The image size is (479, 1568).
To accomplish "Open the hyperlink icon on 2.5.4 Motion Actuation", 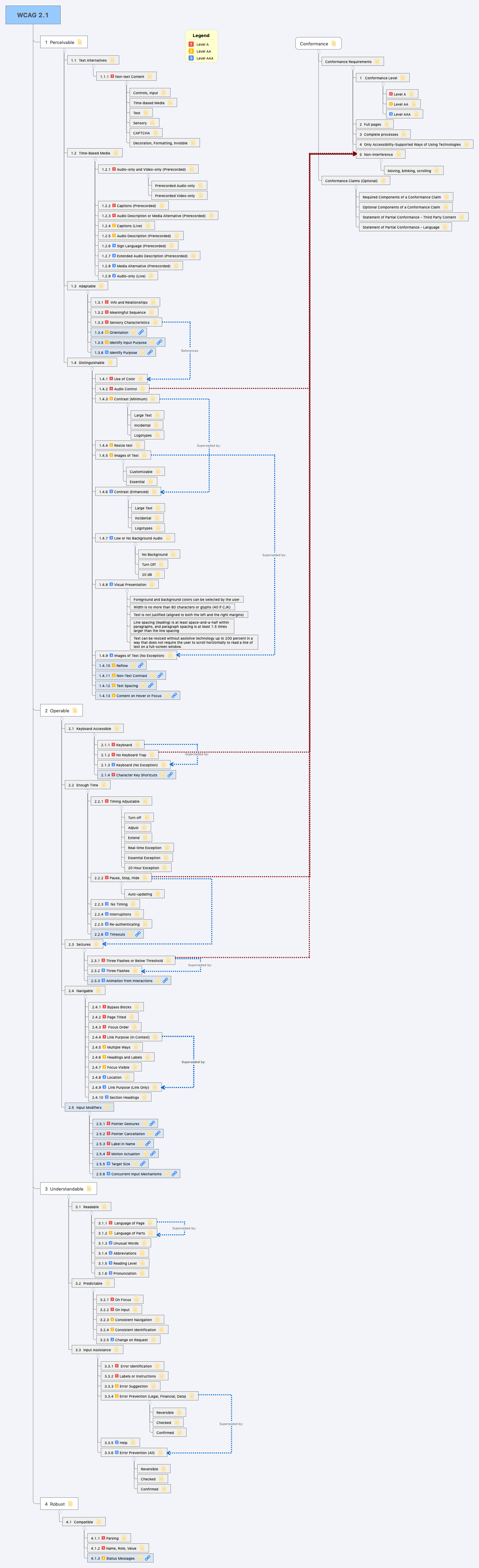I will point(153,1153).
